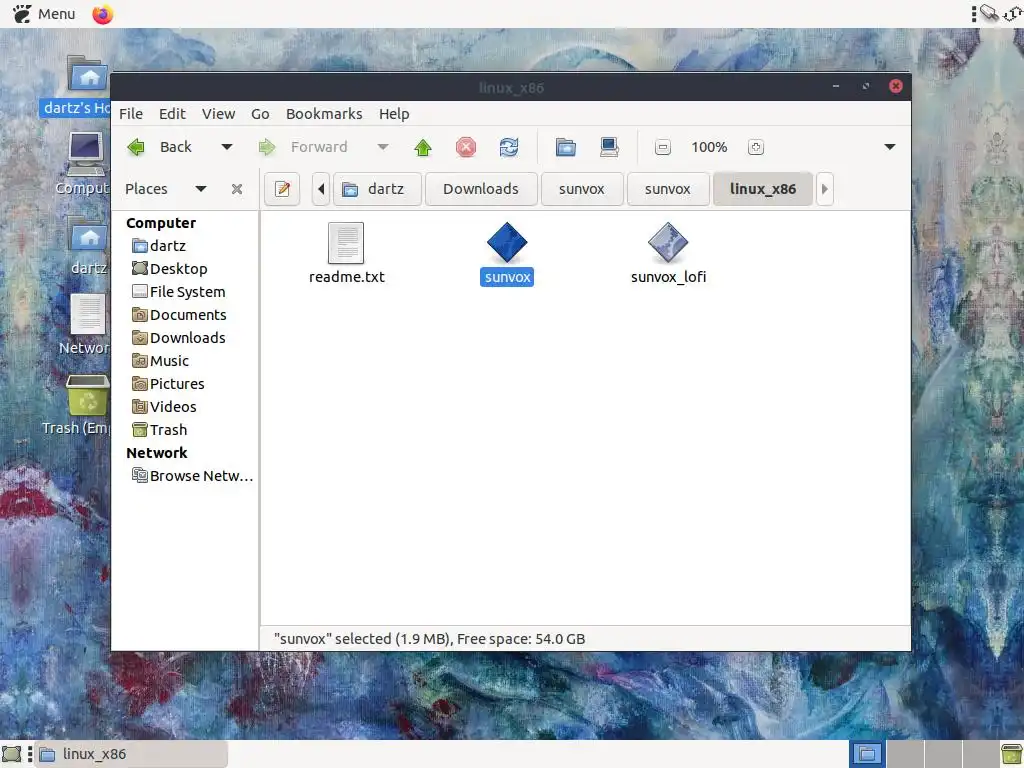Reload the current folder

tap(509, 148)
